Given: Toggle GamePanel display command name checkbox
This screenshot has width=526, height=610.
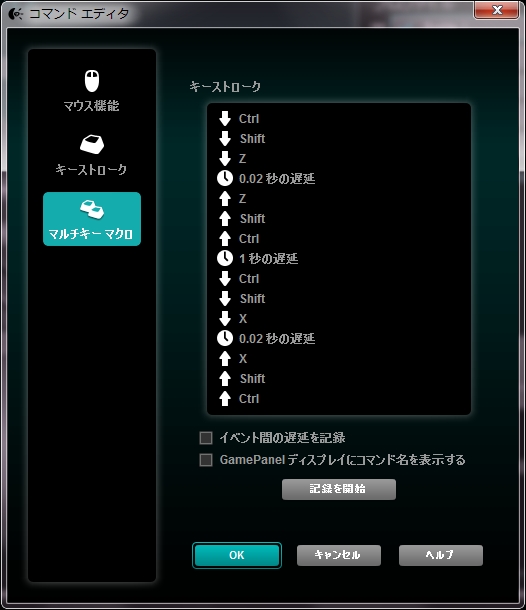Looking at the screenshot, I should tap(206, 460).
